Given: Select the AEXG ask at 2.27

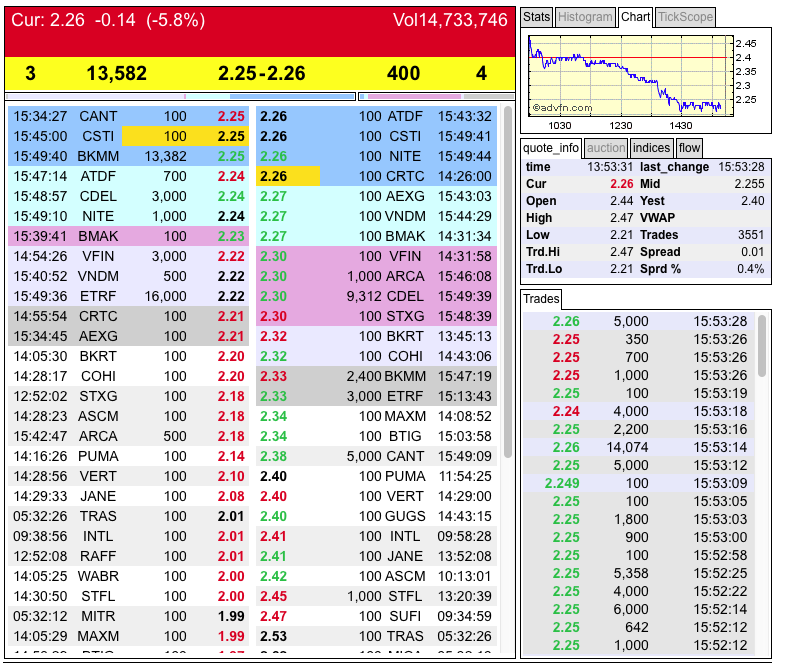Looking at the screenshot, I should [376, 196].
